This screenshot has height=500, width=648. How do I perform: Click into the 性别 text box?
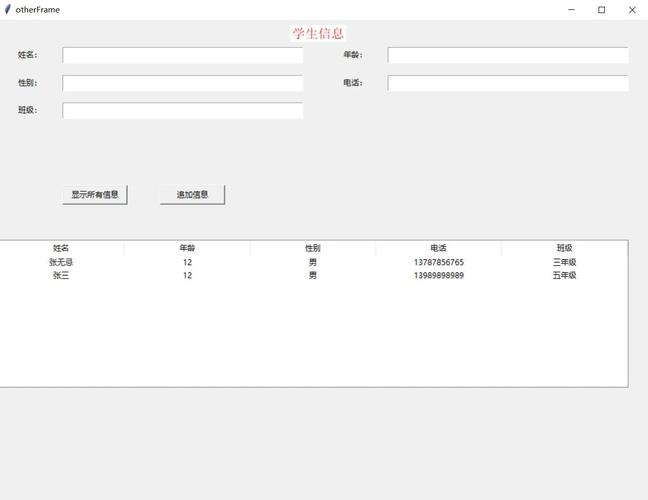pyautogui.click(x=182, y=83)
